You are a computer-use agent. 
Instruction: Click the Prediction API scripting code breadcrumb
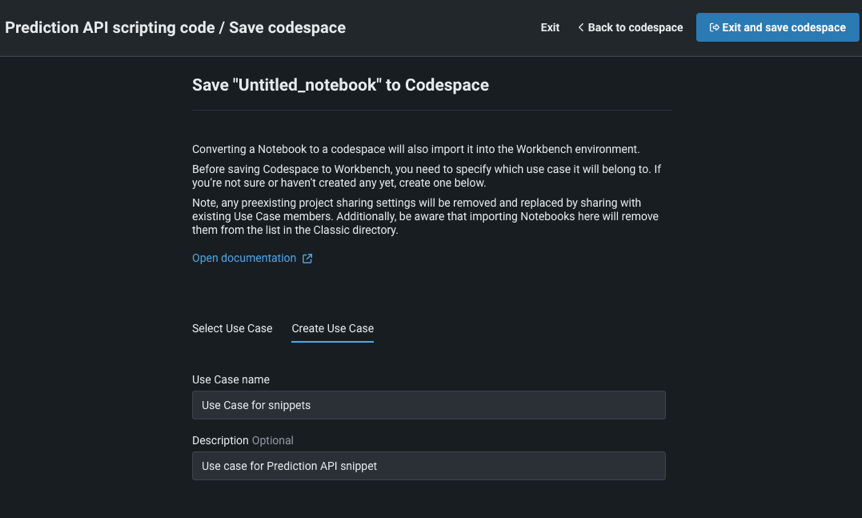[109, 28]
